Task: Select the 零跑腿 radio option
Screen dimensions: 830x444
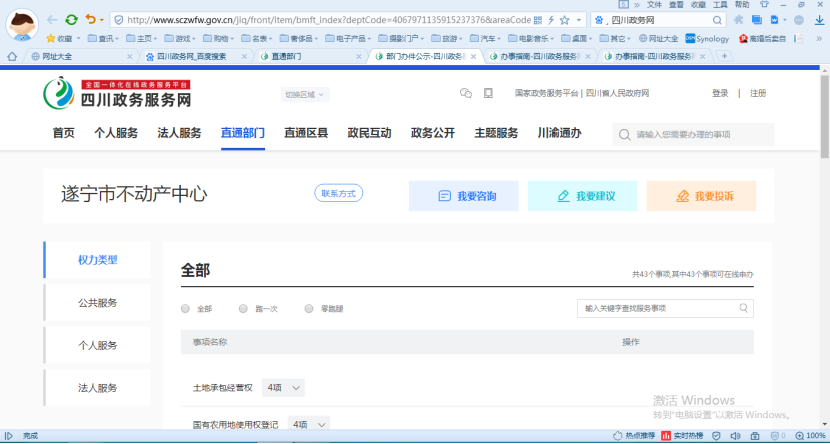Action: tap(309, 309)
